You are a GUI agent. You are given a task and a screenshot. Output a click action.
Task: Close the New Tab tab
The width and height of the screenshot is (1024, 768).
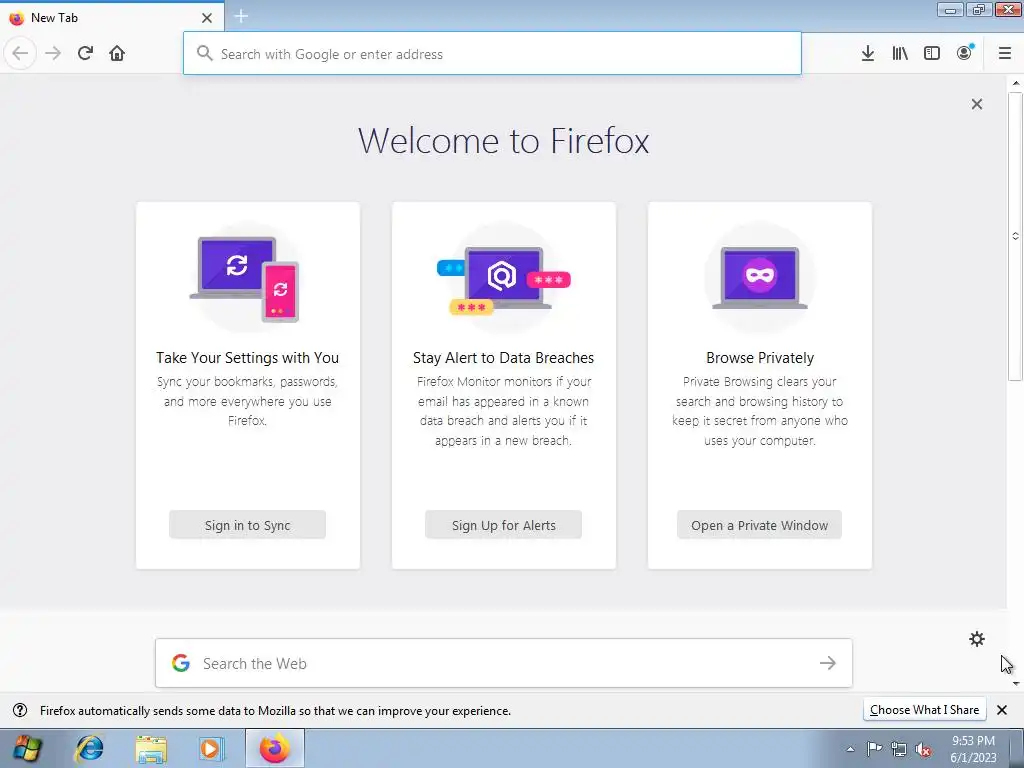[x=207, y=18]
